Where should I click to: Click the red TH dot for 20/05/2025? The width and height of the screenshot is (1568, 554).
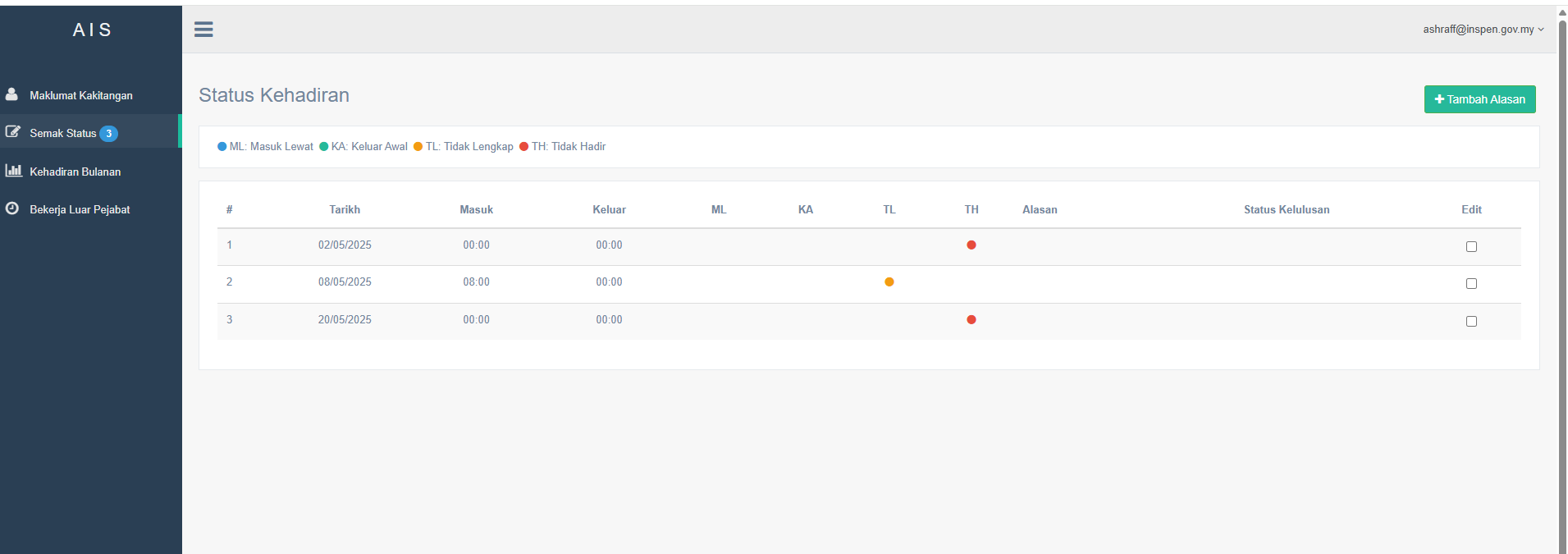click(971, 320)
